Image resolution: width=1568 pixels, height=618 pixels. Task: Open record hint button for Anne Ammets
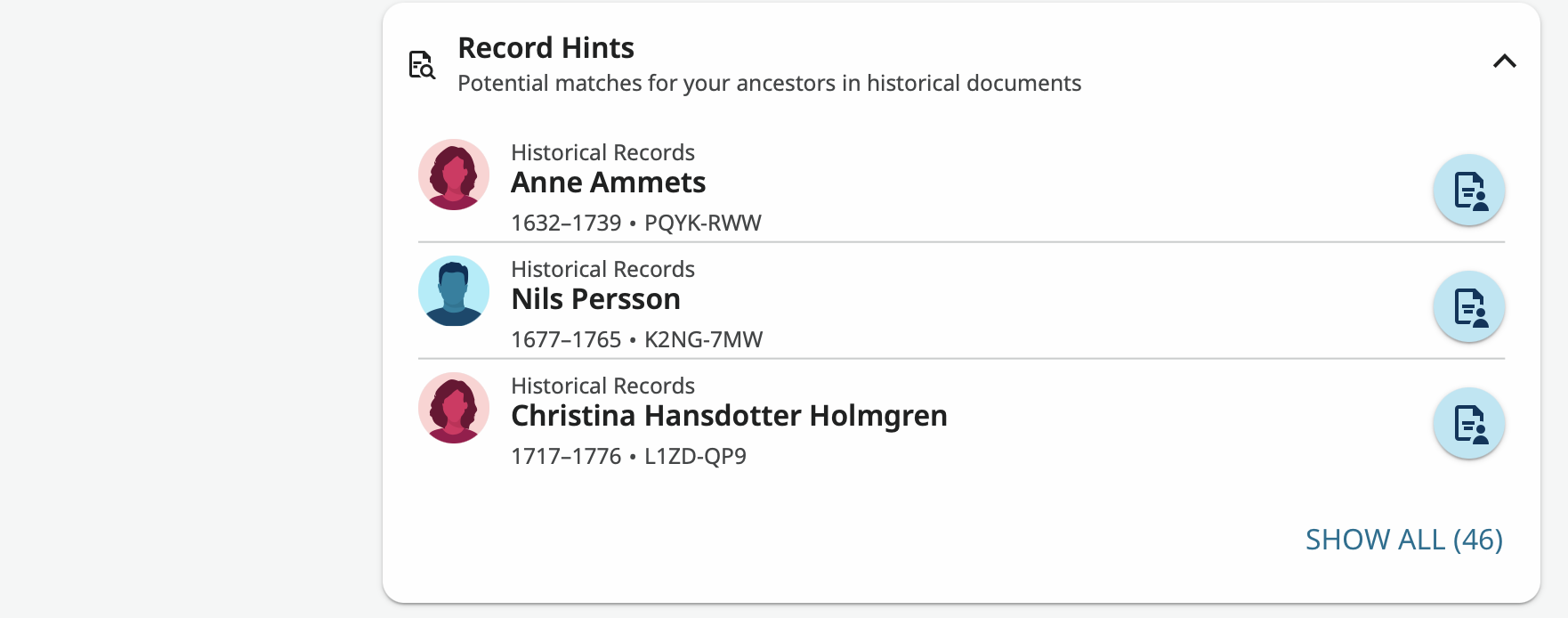[x=1468, y=191]
